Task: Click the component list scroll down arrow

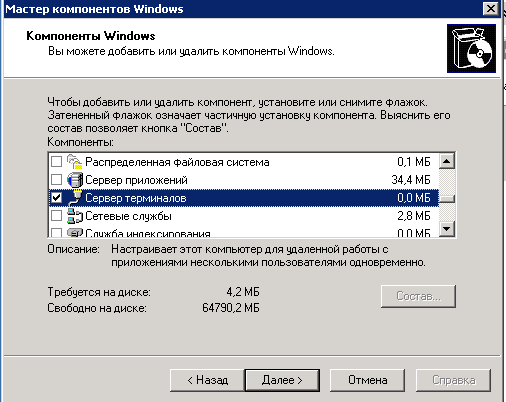Action: coord(447,229)
